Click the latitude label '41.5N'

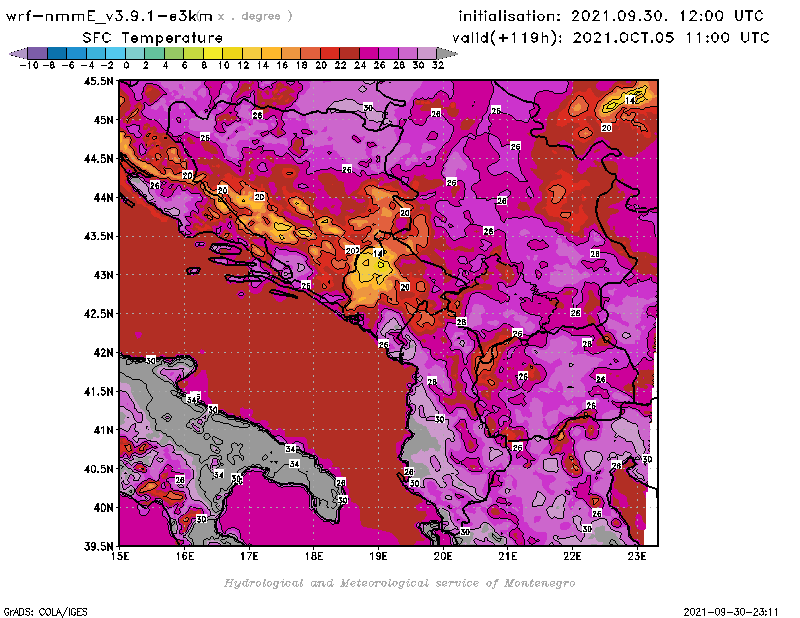click(98, 391)
